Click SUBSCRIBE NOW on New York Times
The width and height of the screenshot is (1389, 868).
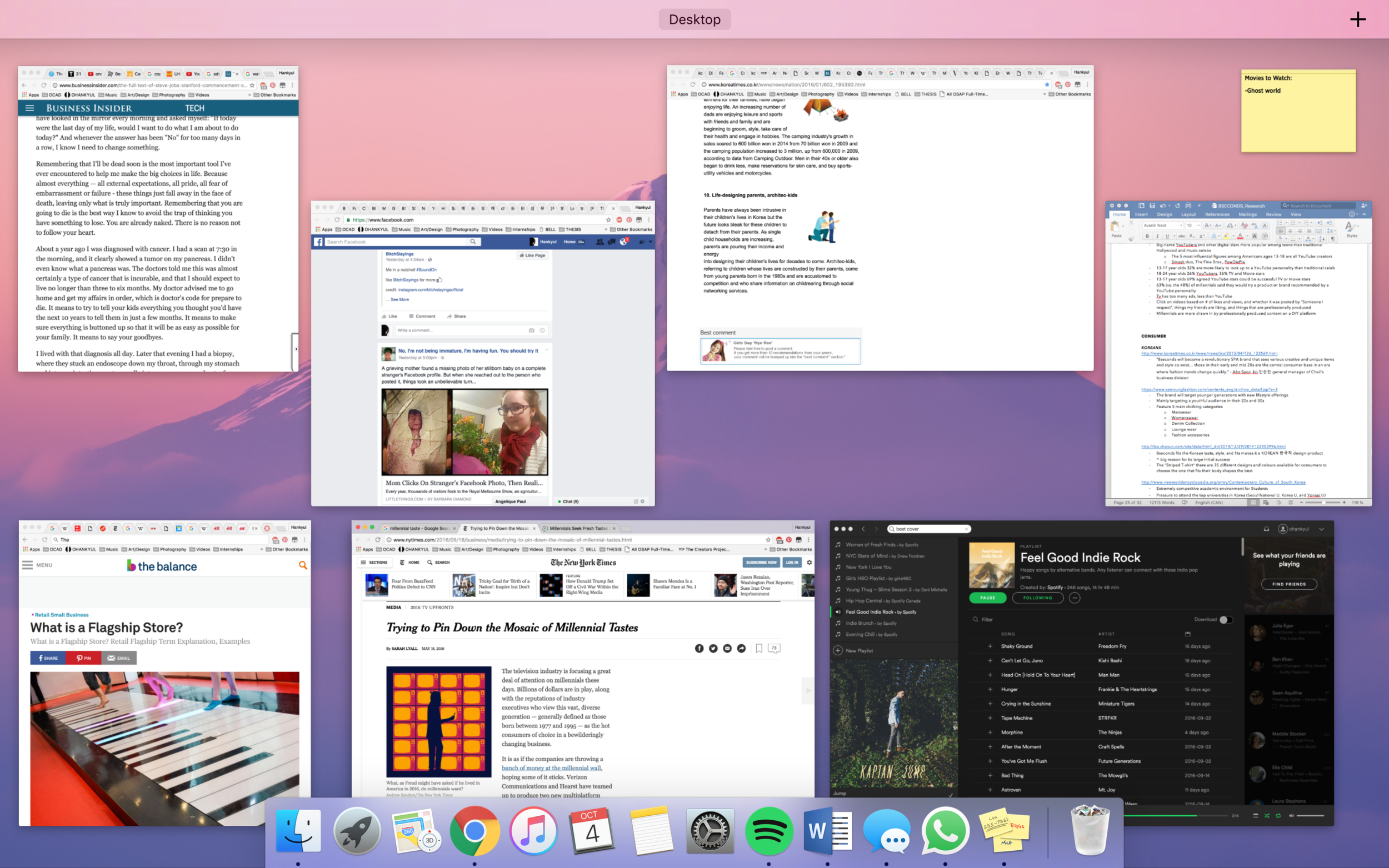click(761, 563)
